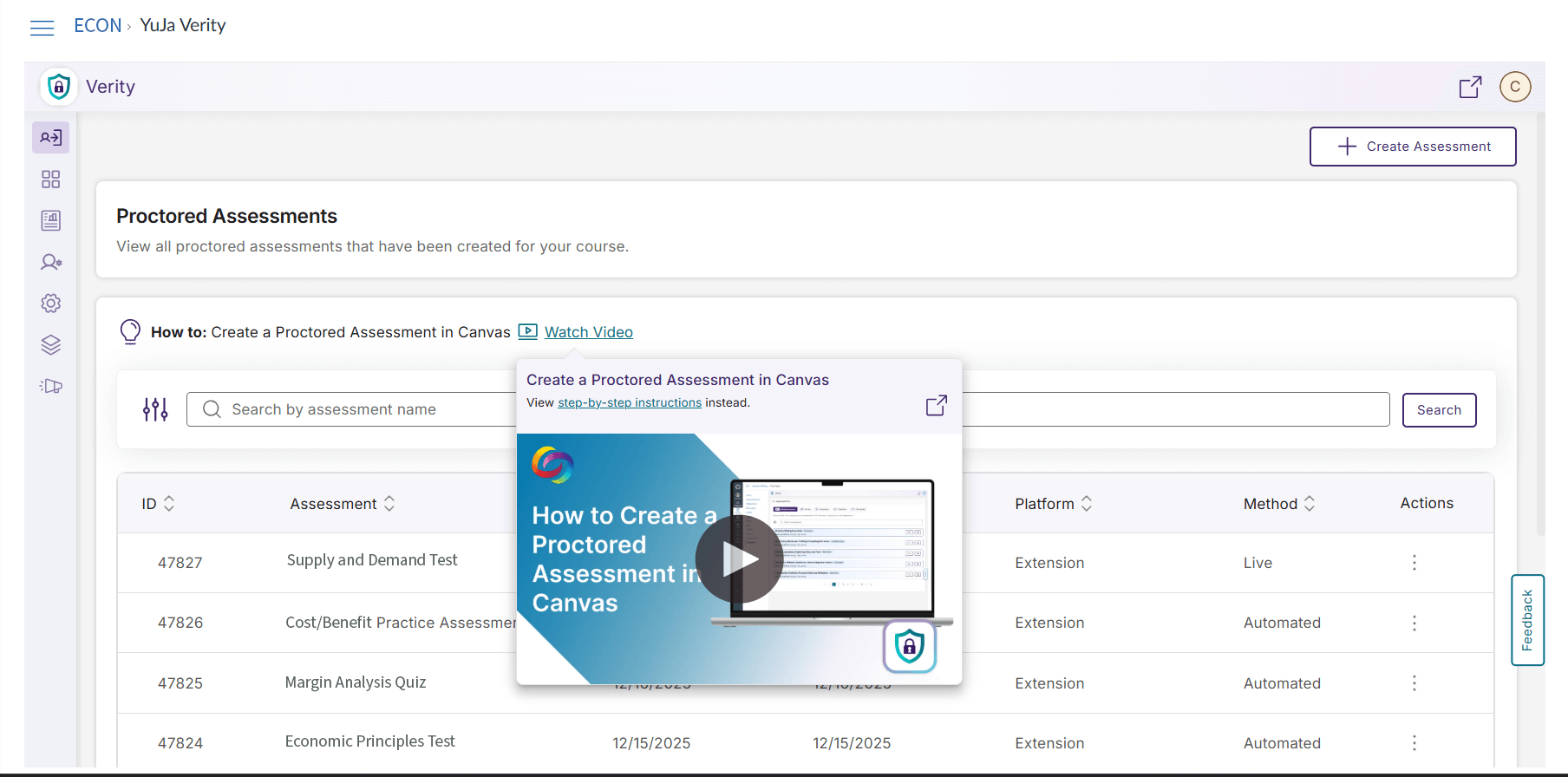Open the user management sidebar icon
The width and height of the screenshot is (1568, 777).
(51, 262)
